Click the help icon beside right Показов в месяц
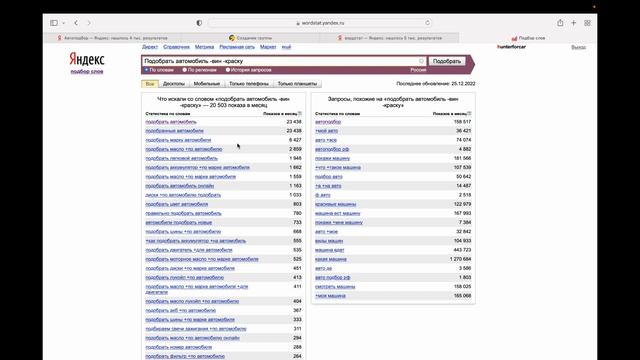 [x=469, y=113]
